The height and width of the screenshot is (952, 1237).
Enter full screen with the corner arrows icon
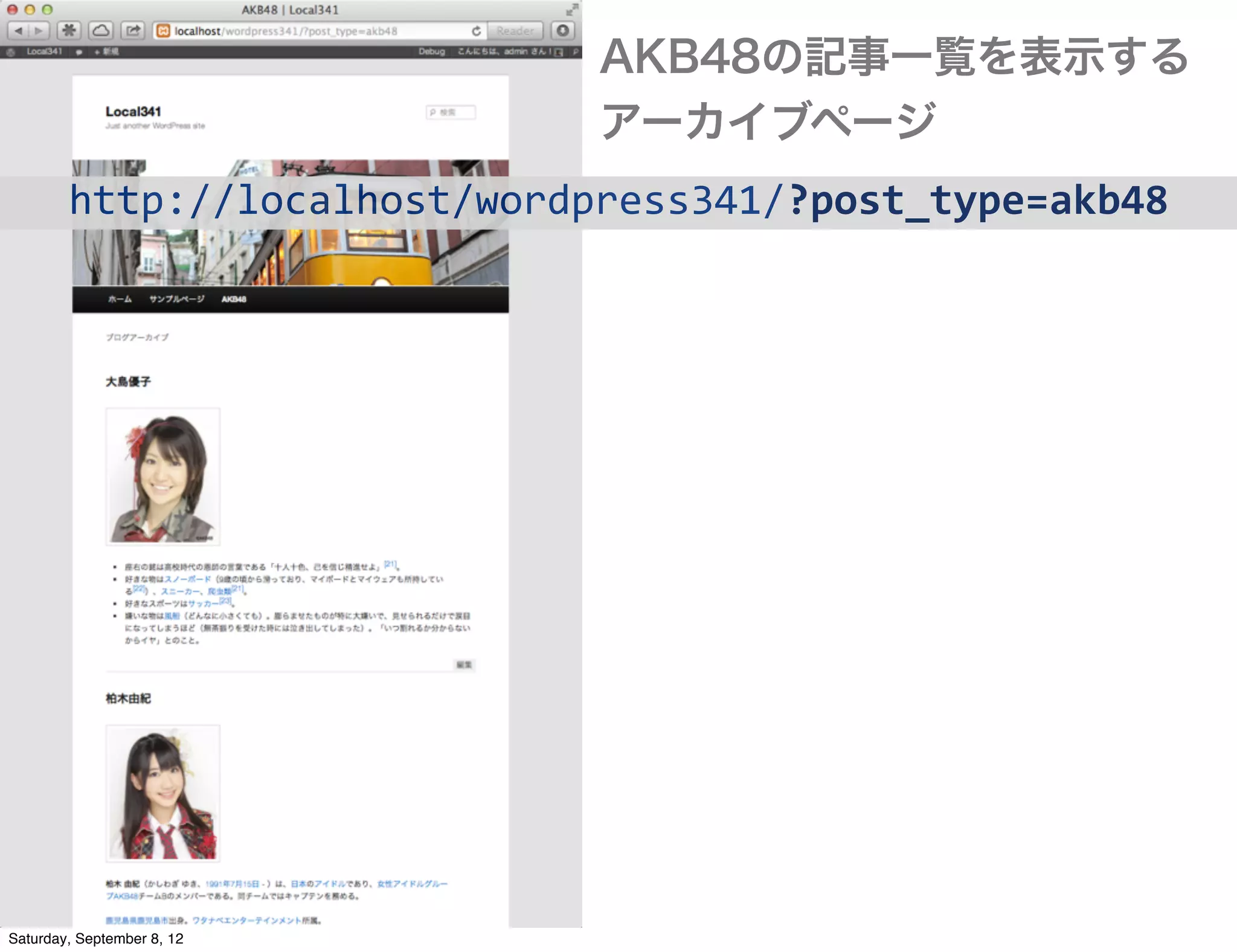tap(571, 10)
